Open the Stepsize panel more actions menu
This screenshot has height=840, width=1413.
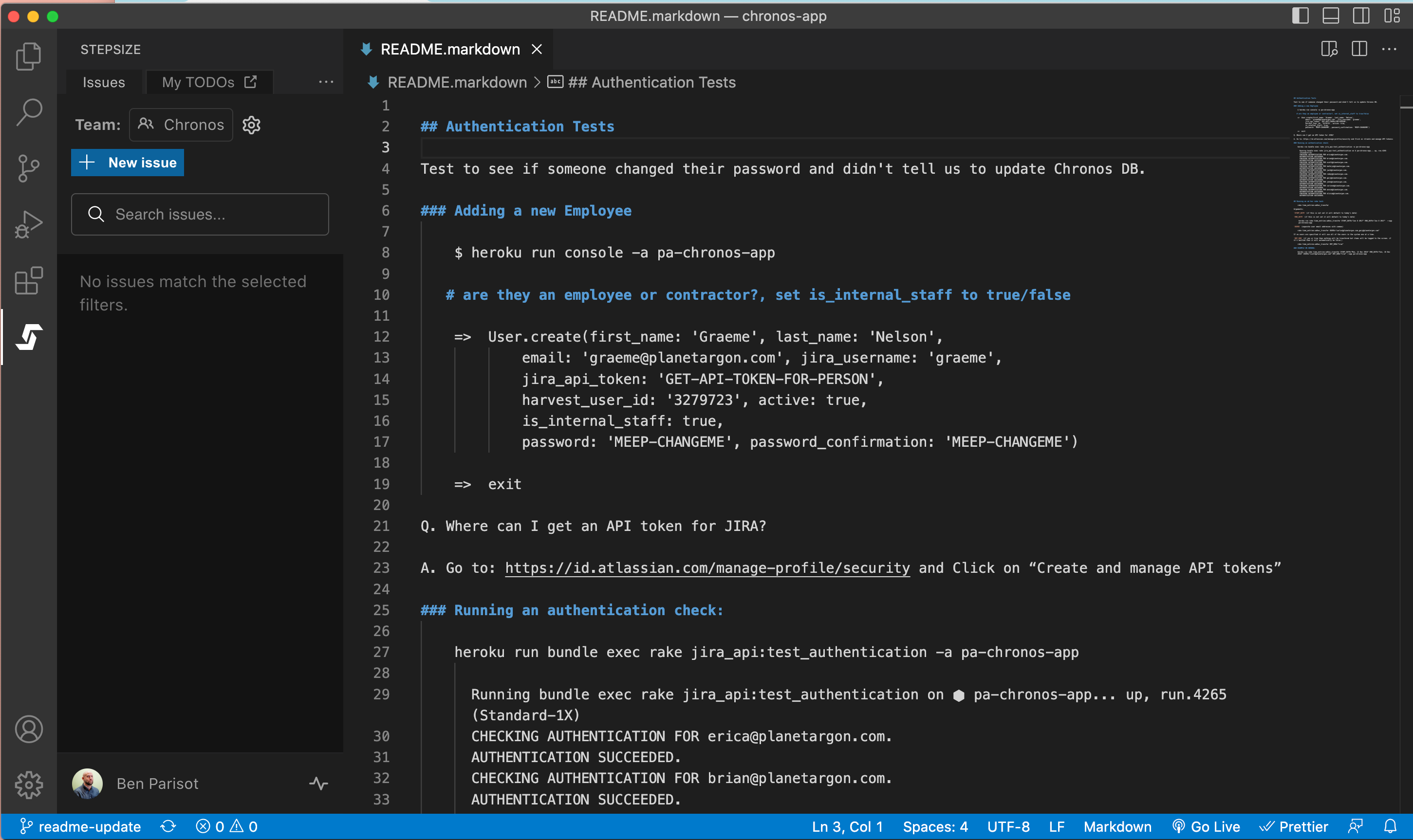(x=326, y=82)
